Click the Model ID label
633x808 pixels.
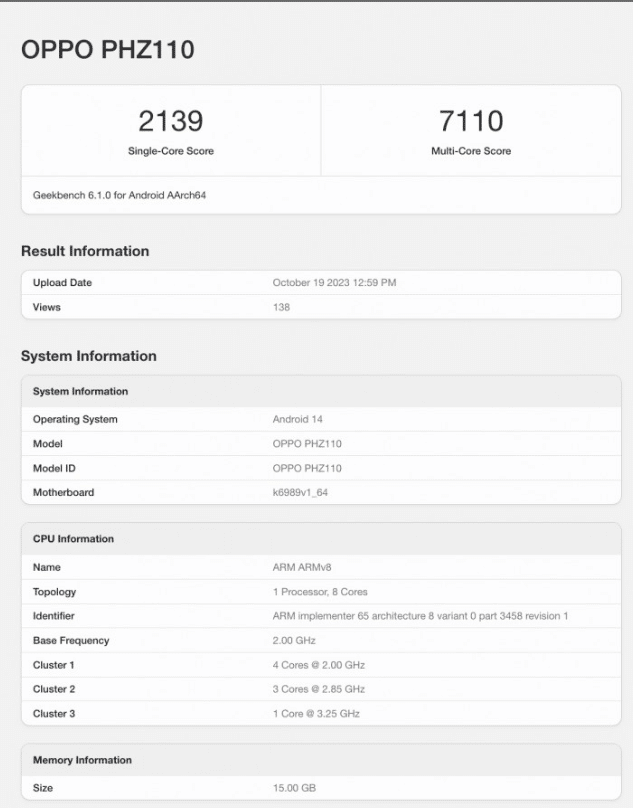[54, 468]
